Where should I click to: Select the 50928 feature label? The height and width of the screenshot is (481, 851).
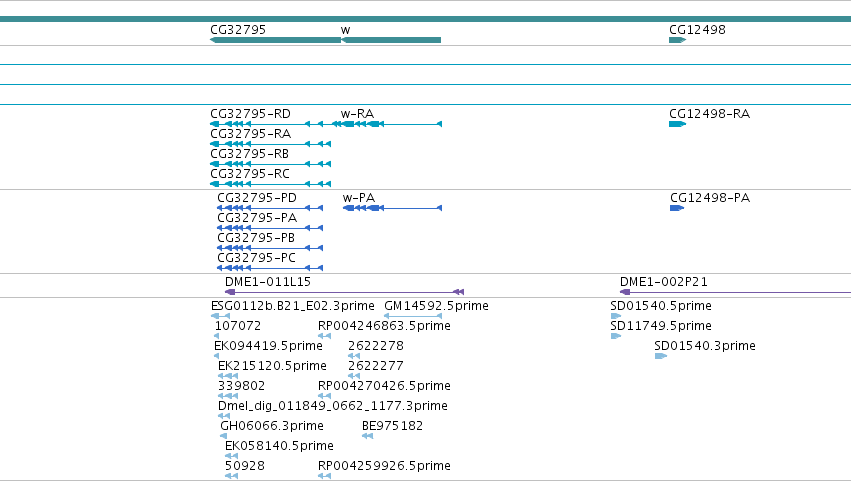tap(245, 466)
